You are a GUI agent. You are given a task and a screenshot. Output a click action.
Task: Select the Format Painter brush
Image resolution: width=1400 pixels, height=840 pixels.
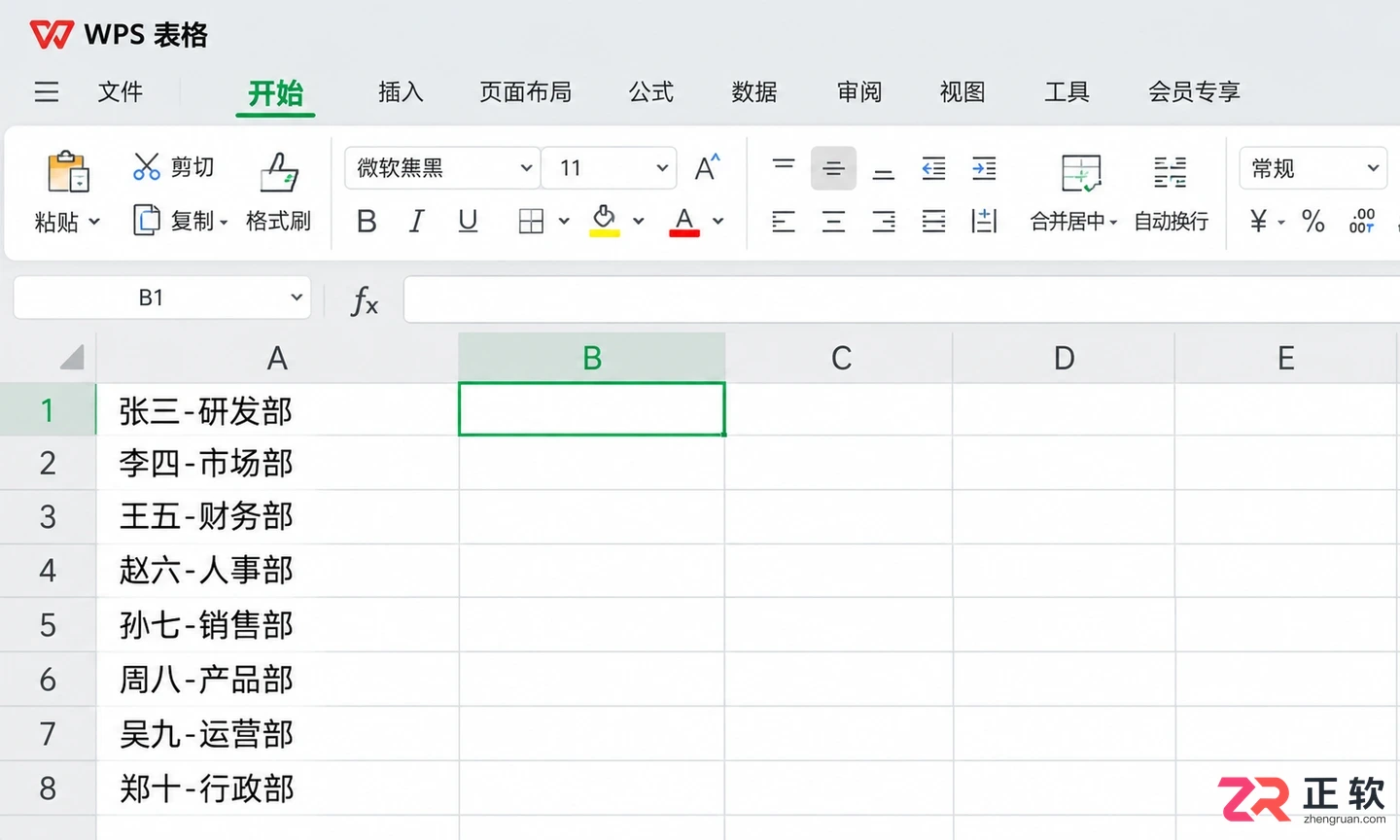point(279,172)
